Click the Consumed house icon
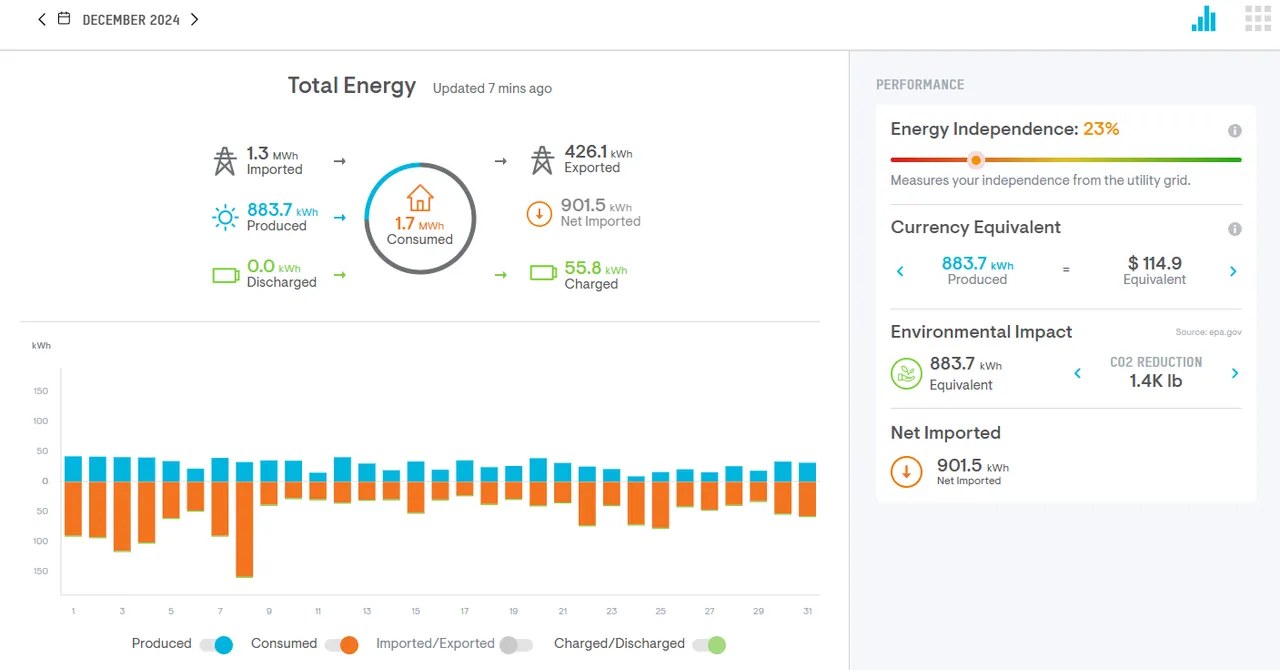Viewport: 1280px width, 670px height. click(x=420, y=197)
